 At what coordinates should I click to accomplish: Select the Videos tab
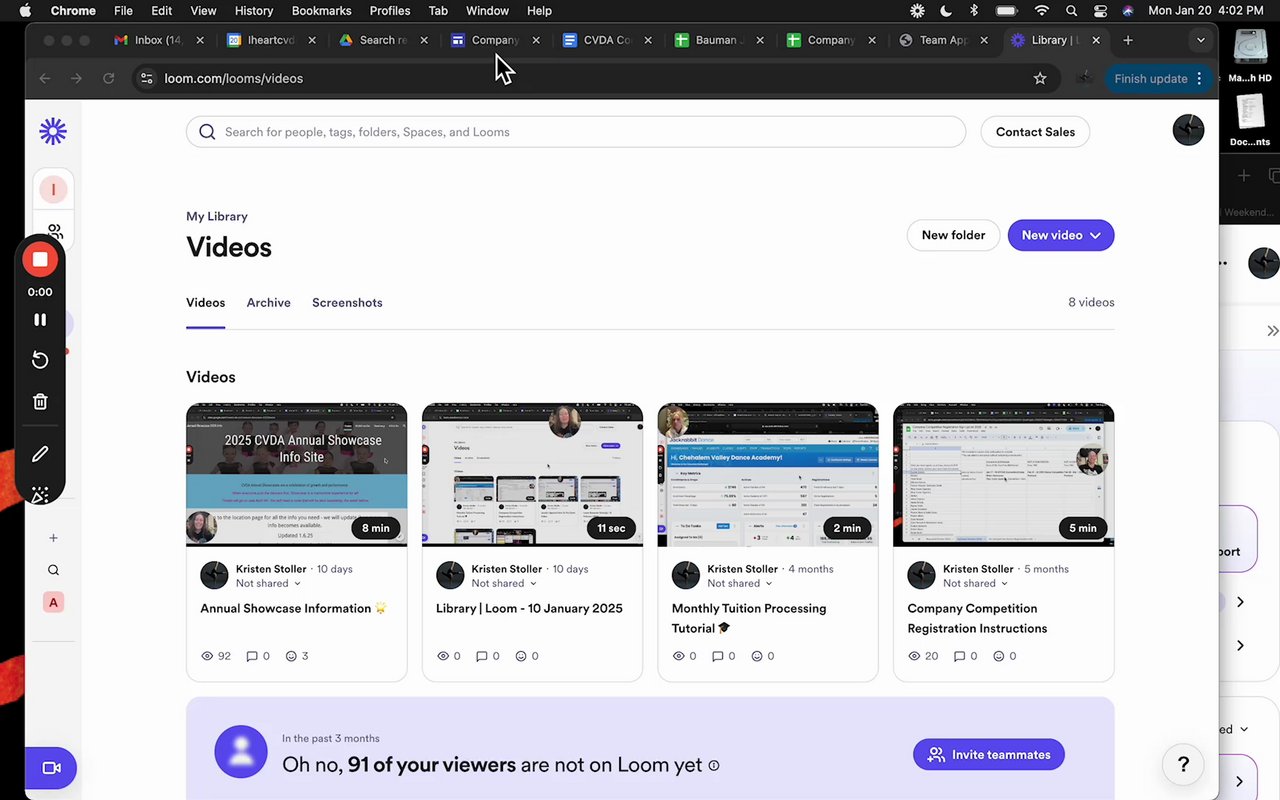point(205,302)
